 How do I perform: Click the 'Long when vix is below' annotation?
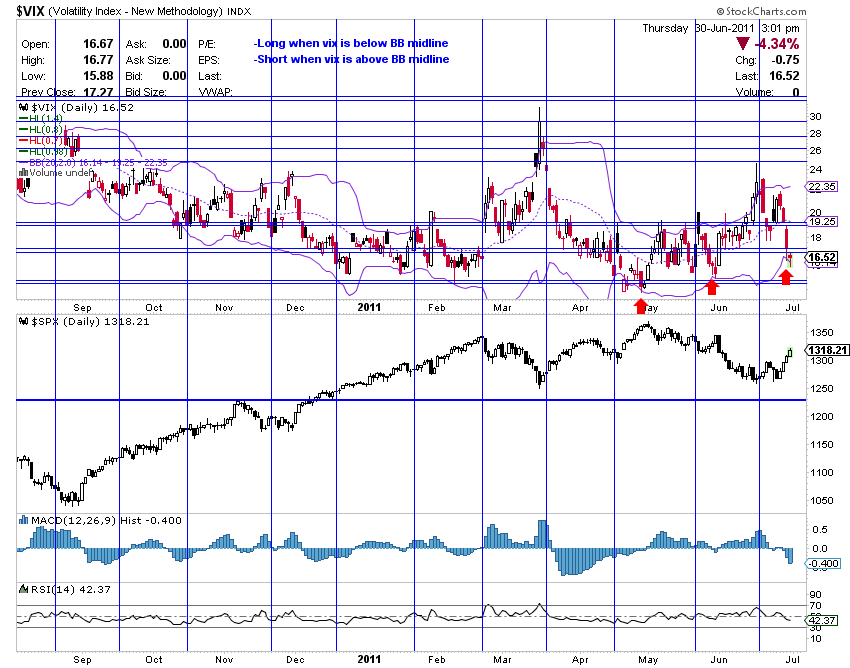350,44
